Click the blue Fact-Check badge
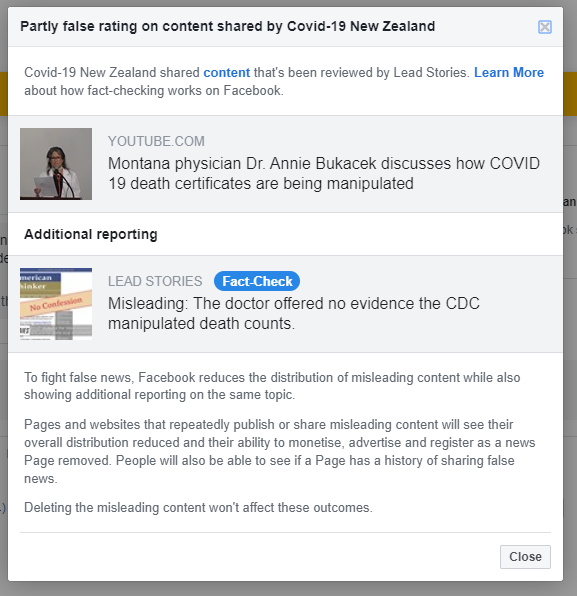Image resolution: width=577 pixels, height=596 pixels. click(257, 281)
